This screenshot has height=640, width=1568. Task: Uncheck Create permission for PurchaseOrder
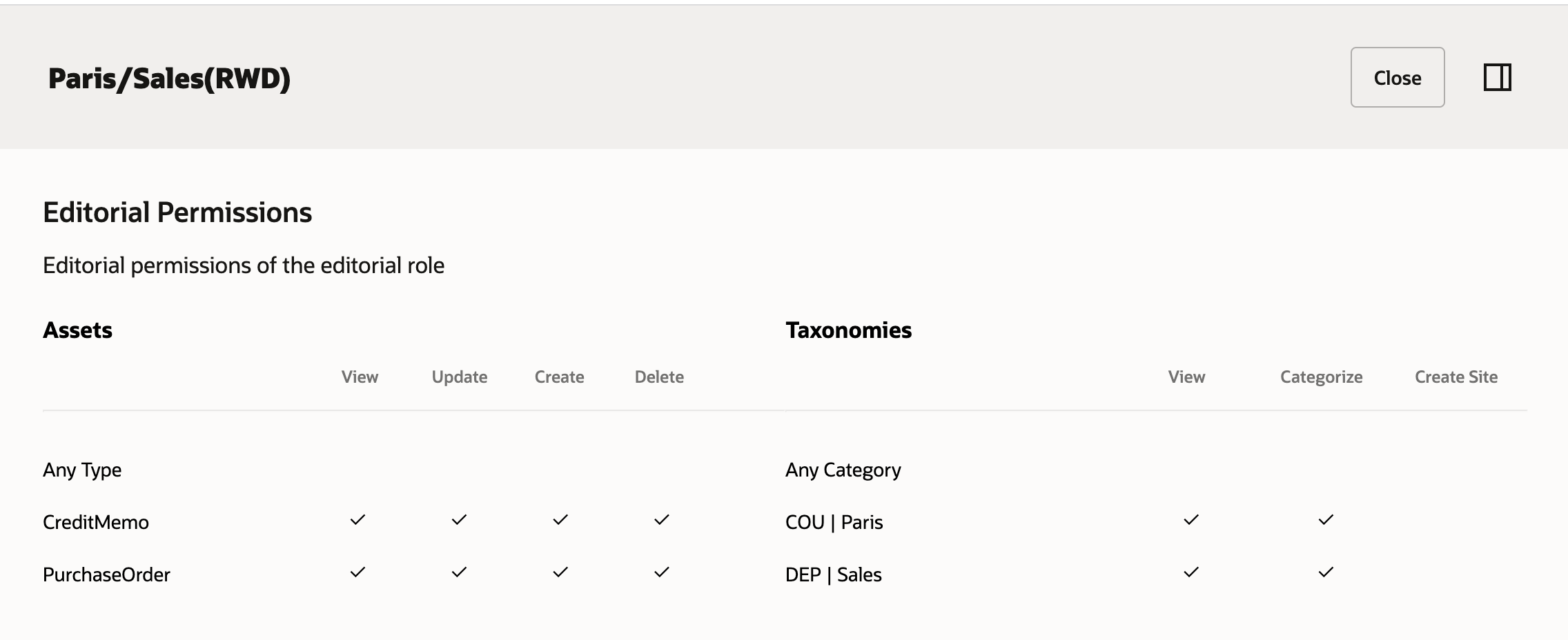click(559, 573)
